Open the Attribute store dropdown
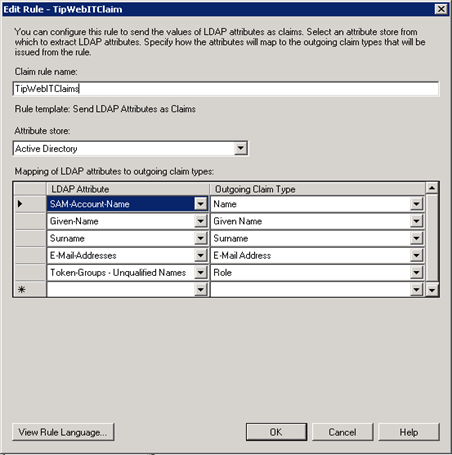The height and width of the screenshot is (455, 452). click(x=240, y=148)
